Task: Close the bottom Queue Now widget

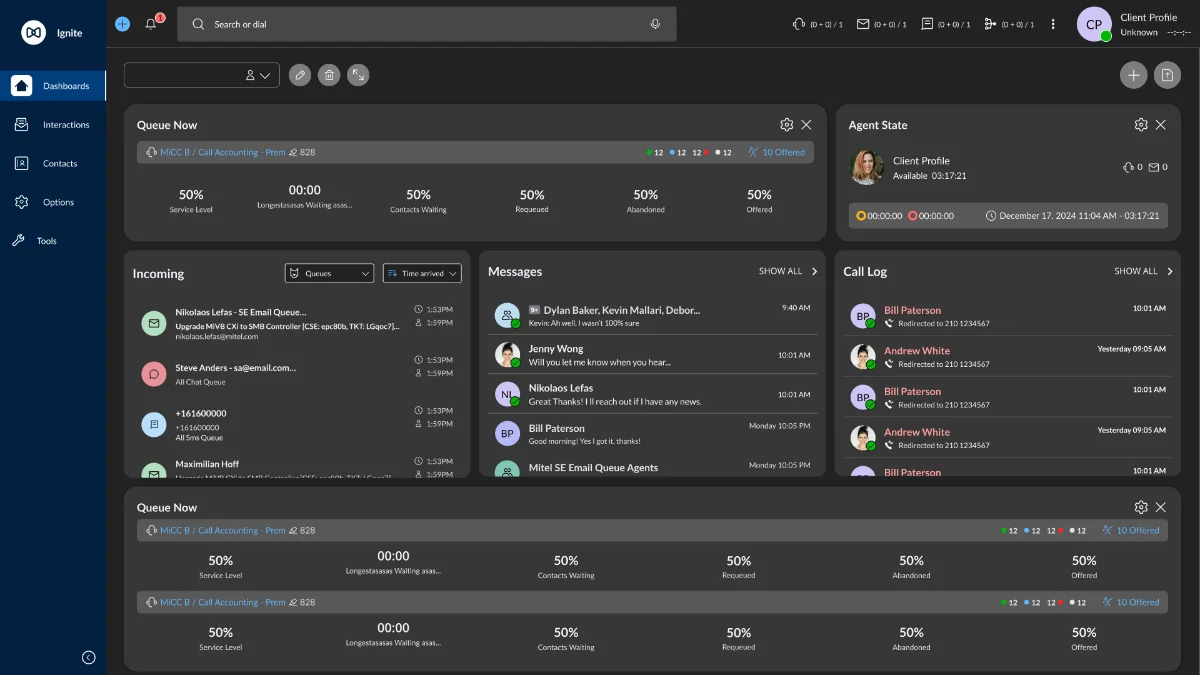Action: pyautogui.click(x=1161, y=507)
